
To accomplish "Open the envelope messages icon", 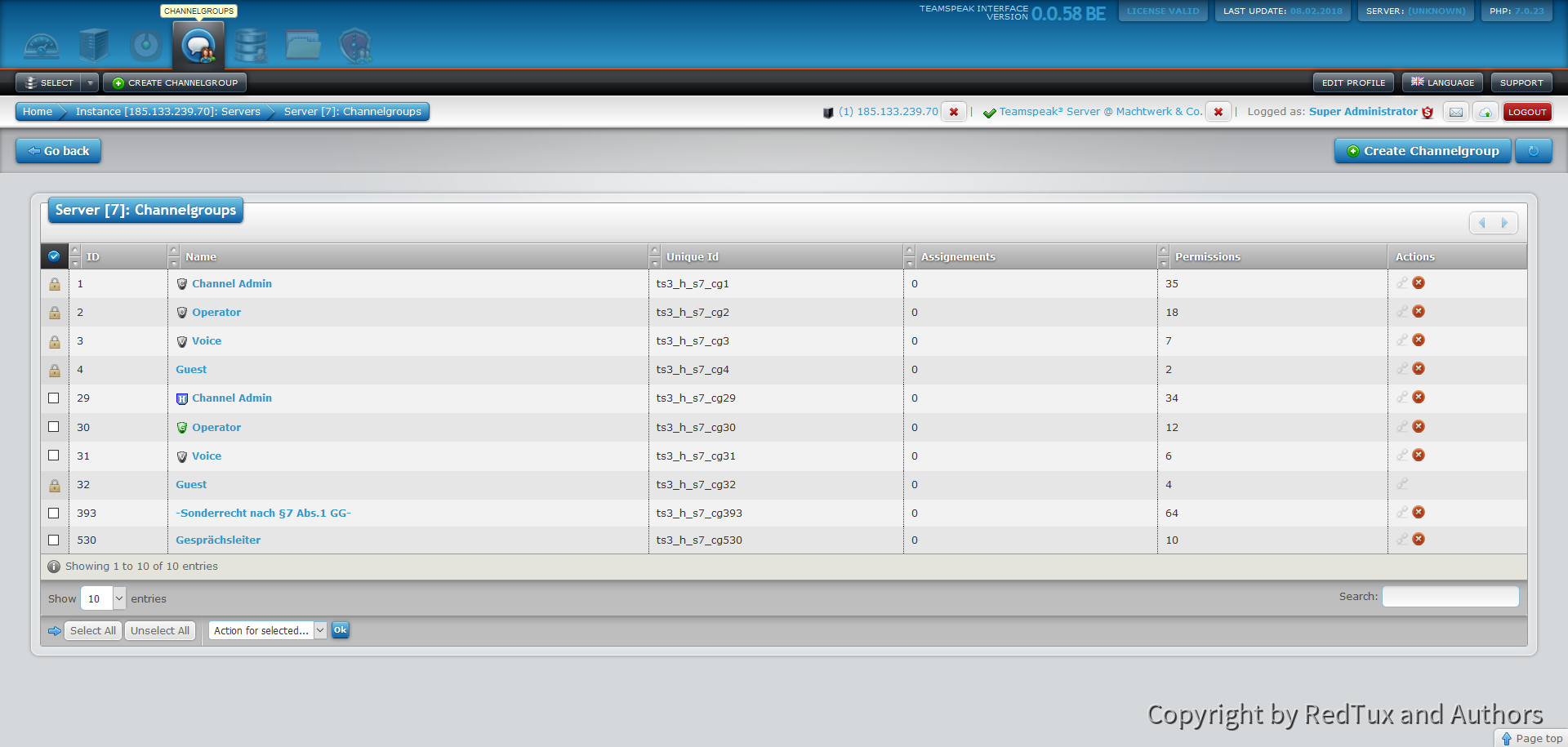I will (1456, 112).
